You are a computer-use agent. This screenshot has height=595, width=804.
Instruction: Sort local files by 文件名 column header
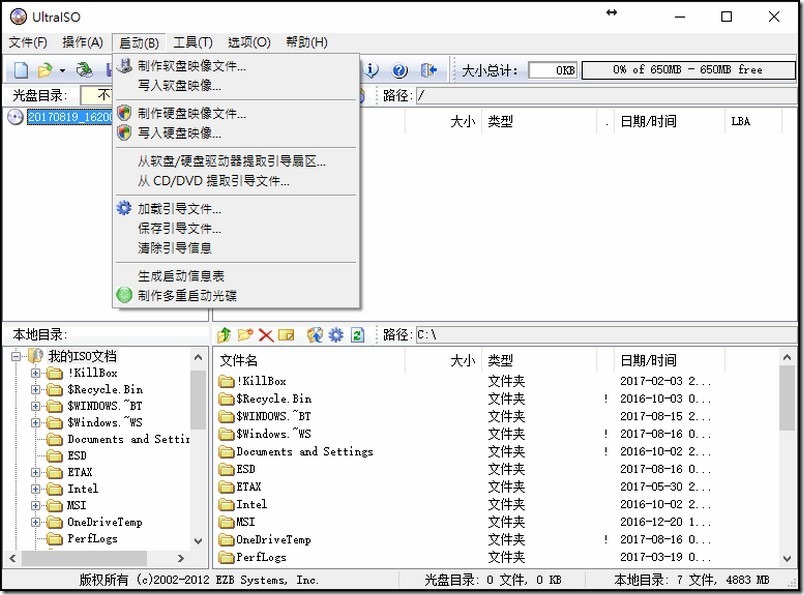pos(309,361)
